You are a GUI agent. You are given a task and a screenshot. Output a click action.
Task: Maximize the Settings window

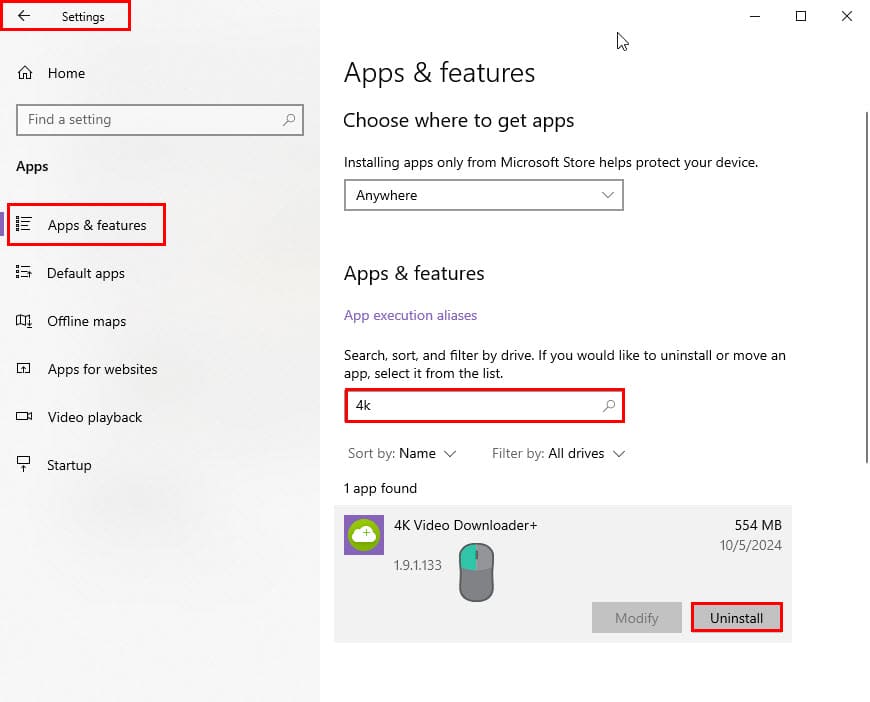[801, 16]
